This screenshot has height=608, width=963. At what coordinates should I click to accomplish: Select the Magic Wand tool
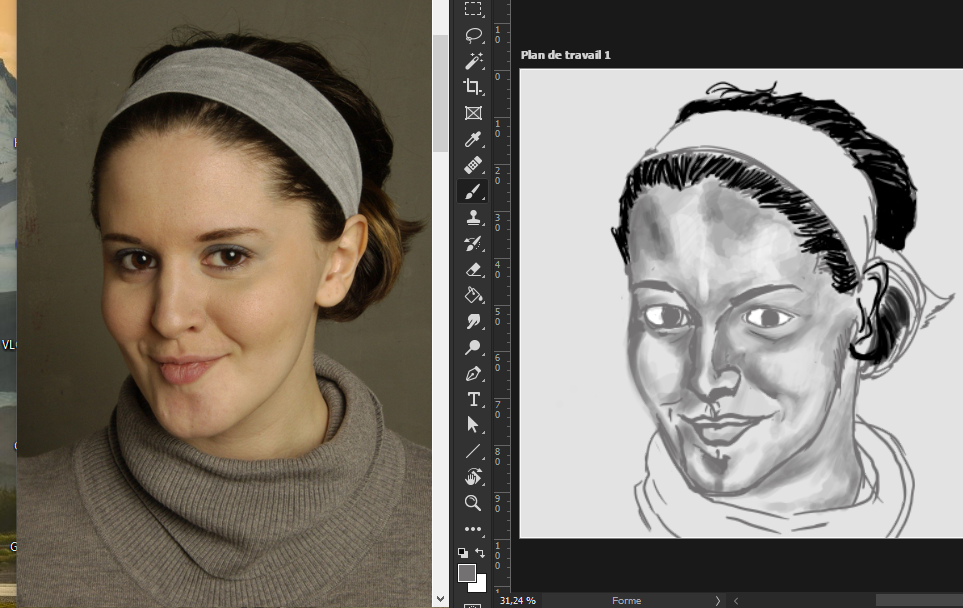(474, 61)
